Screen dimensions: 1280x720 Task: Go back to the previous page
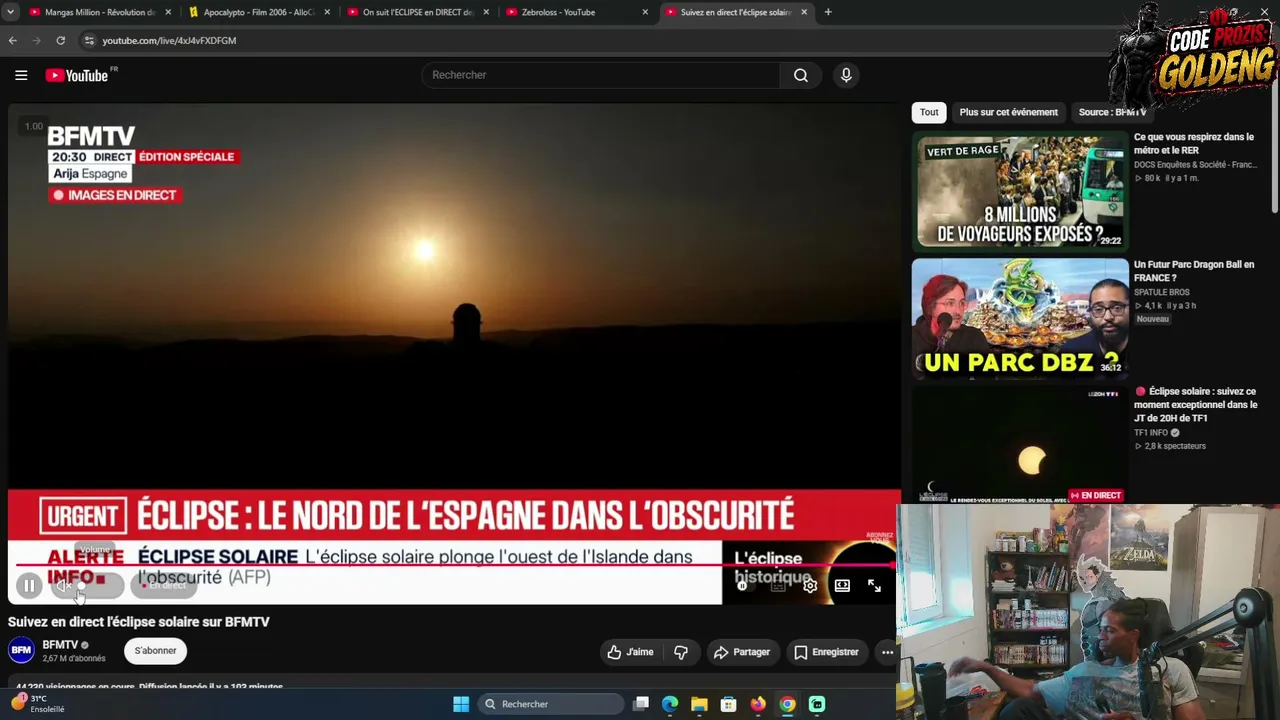(12, 40)
